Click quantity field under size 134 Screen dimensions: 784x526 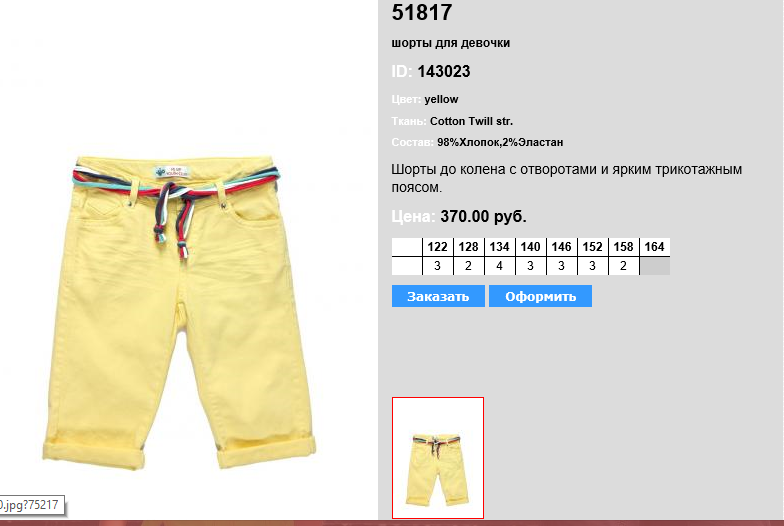pyautogui.click(x=500, y=266)
